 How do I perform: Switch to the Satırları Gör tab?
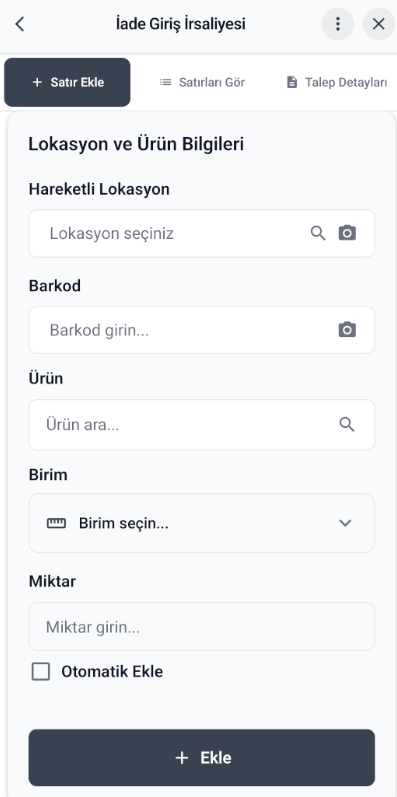(202, 82)
